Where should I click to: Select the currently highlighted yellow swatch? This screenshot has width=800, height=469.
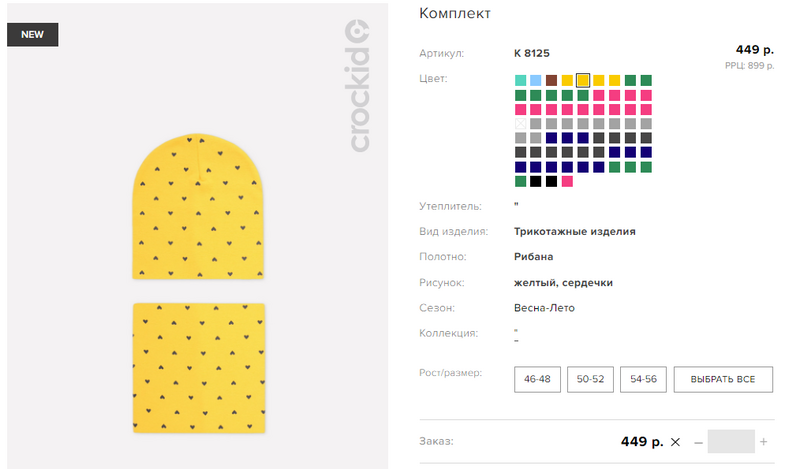[583, 80]
